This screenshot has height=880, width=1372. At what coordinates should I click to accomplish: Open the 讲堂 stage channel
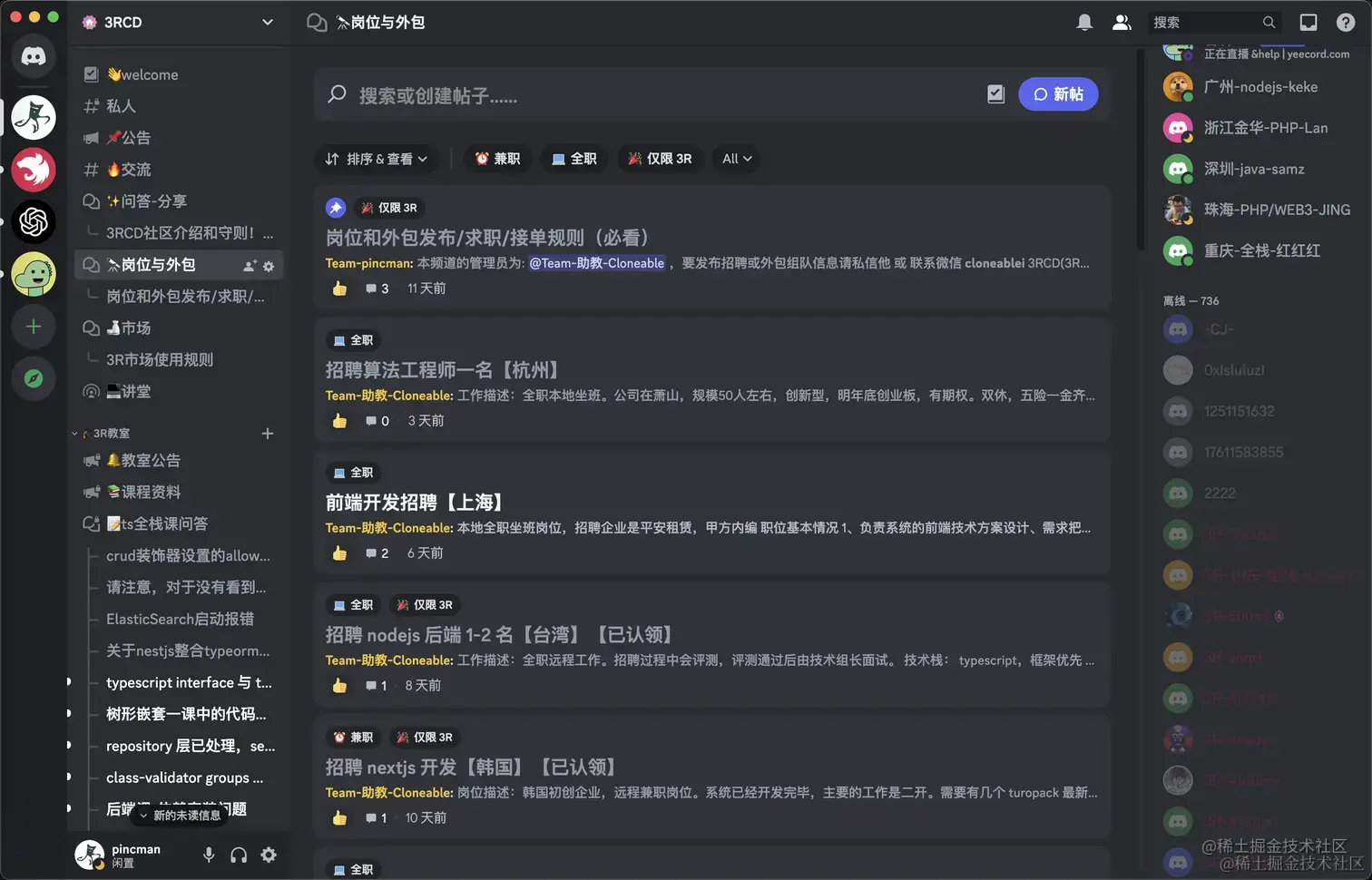pyautogui.click(x=179, y=392)
